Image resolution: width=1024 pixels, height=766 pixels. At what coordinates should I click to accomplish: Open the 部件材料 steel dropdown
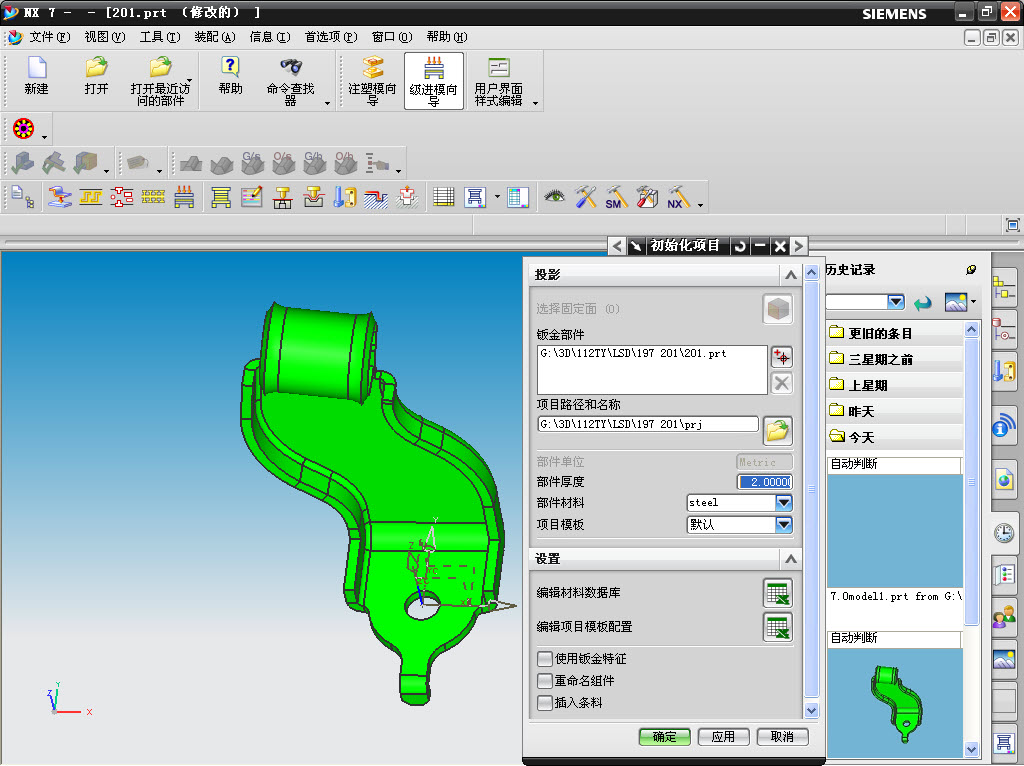[784, 503]
